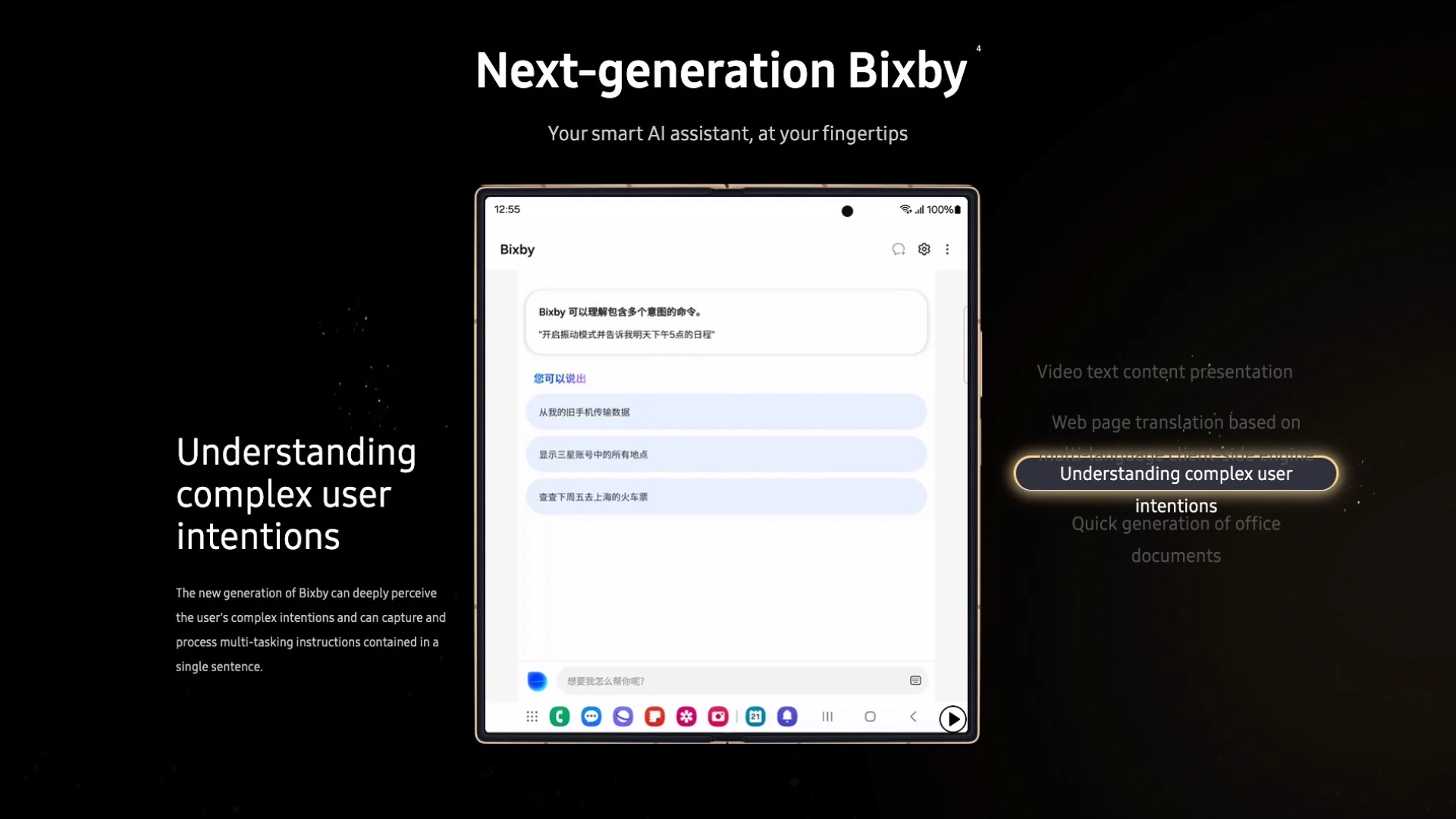Select 'Understanding complex user intentions'
The height and width of the screenshot is (819, 1456).
tap(1176, 474)
